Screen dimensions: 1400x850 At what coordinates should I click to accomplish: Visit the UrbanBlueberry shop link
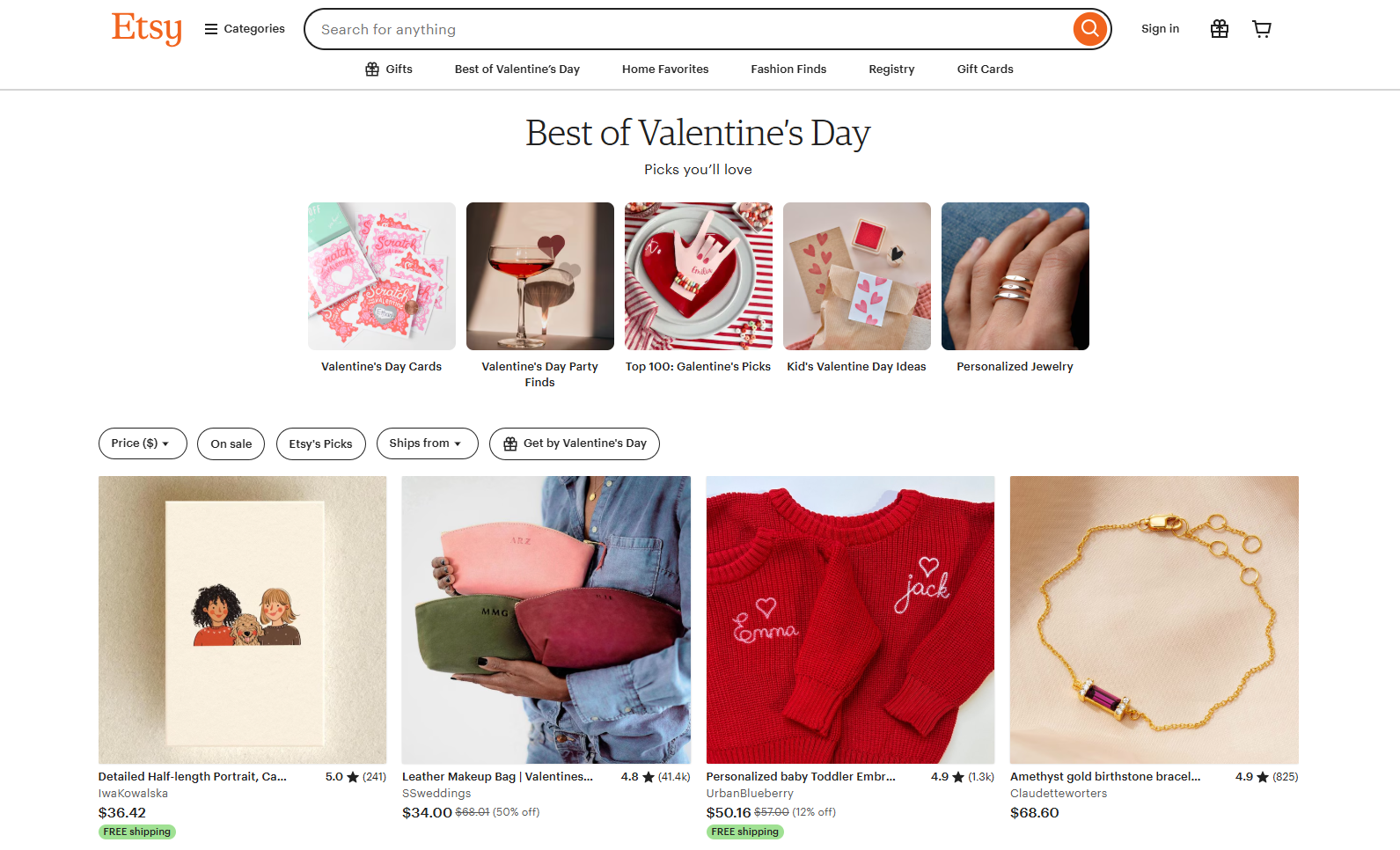coord(749,793)
